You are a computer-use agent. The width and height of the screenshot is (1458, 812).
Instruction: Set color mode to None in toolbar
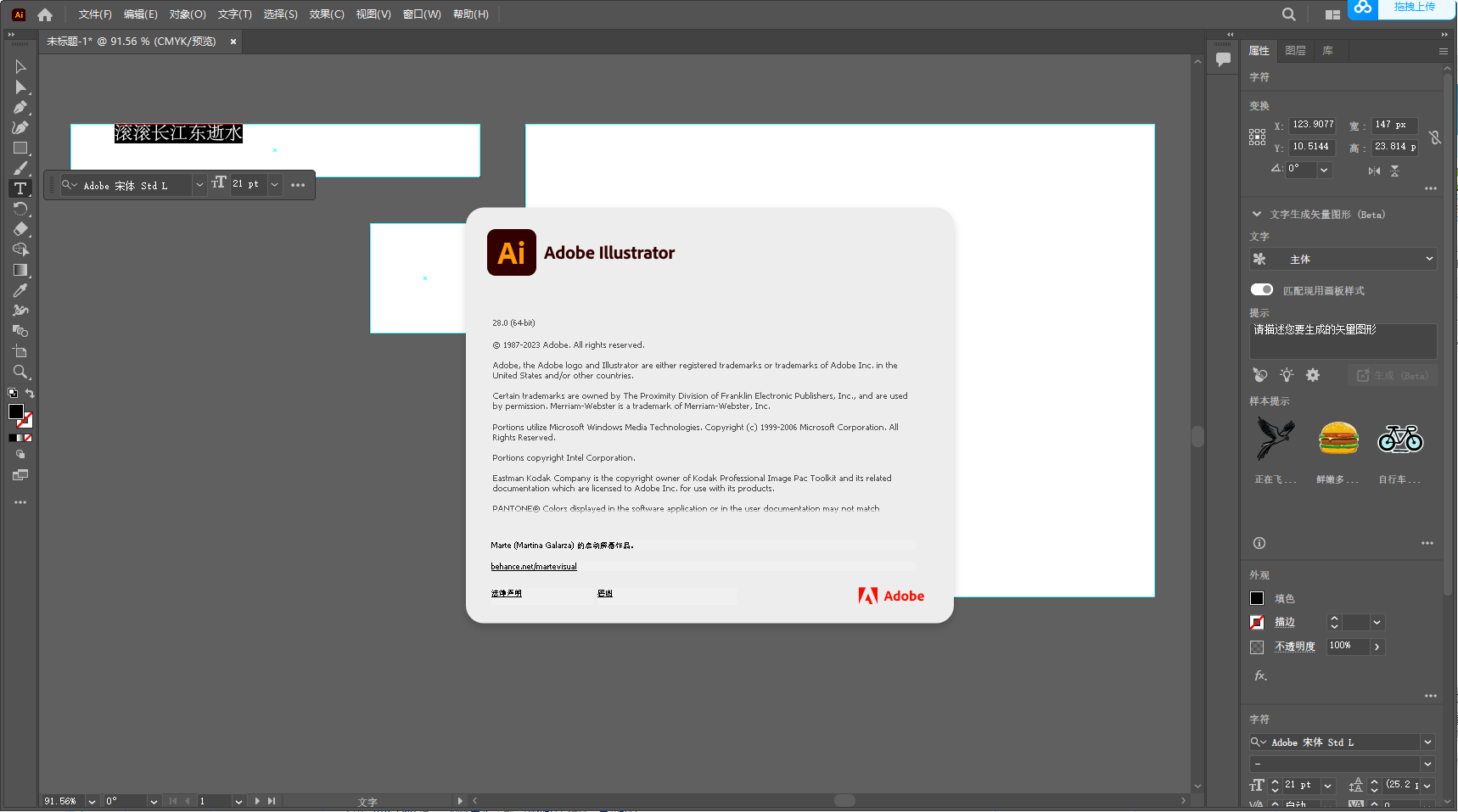coord(28,438)
